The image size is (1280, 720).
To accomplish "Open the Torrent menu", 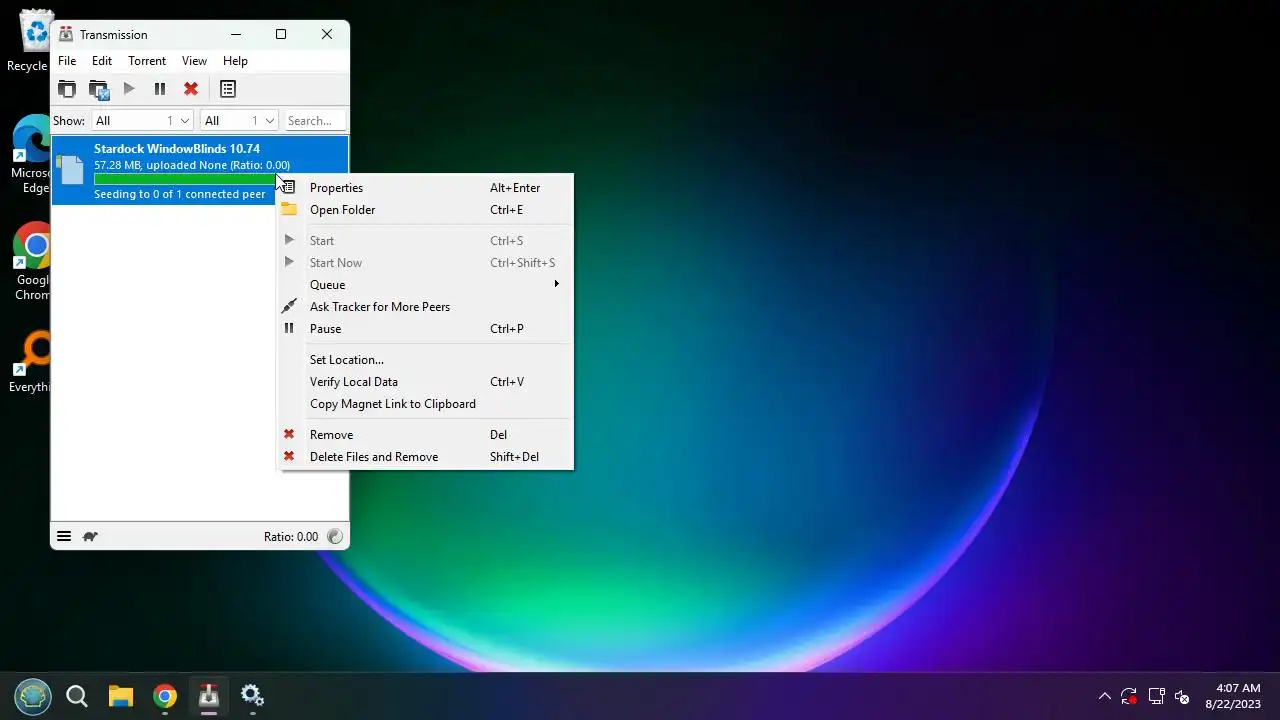I will click(147, 61).
